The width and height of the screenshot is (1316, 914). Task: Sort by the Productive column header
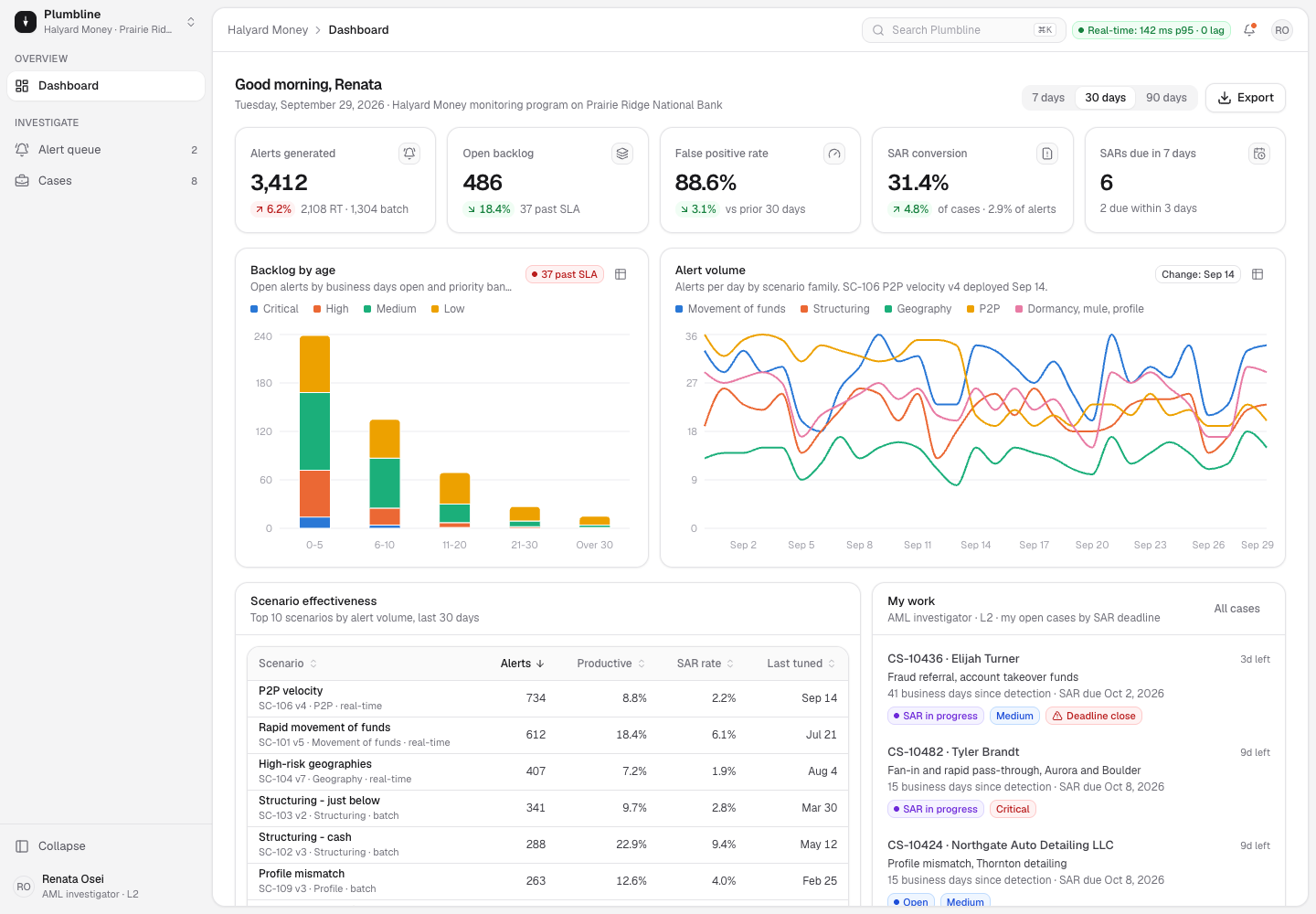610,664
